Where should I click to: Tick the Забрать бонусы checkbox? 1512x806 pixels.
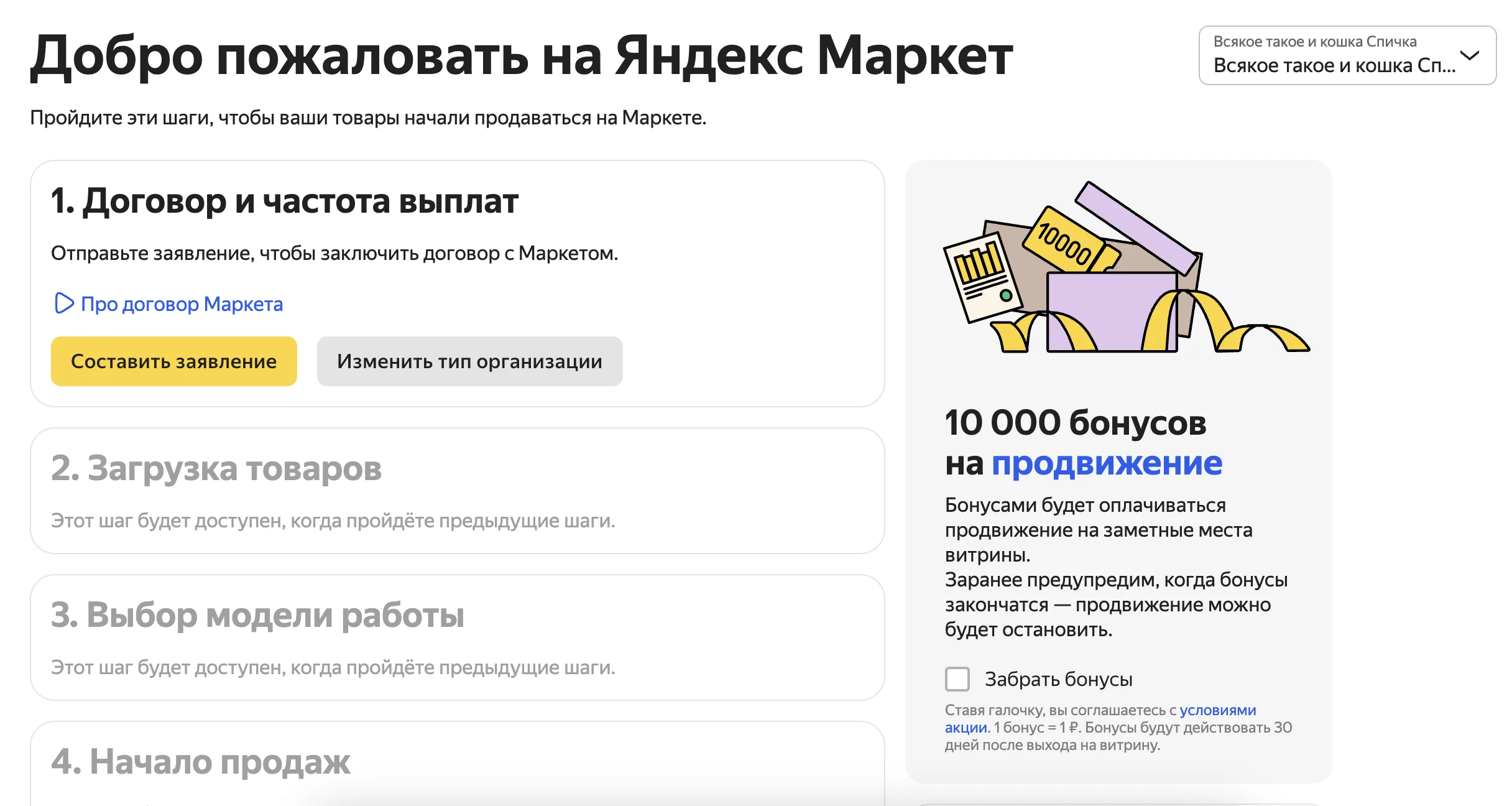pos(957,679)
